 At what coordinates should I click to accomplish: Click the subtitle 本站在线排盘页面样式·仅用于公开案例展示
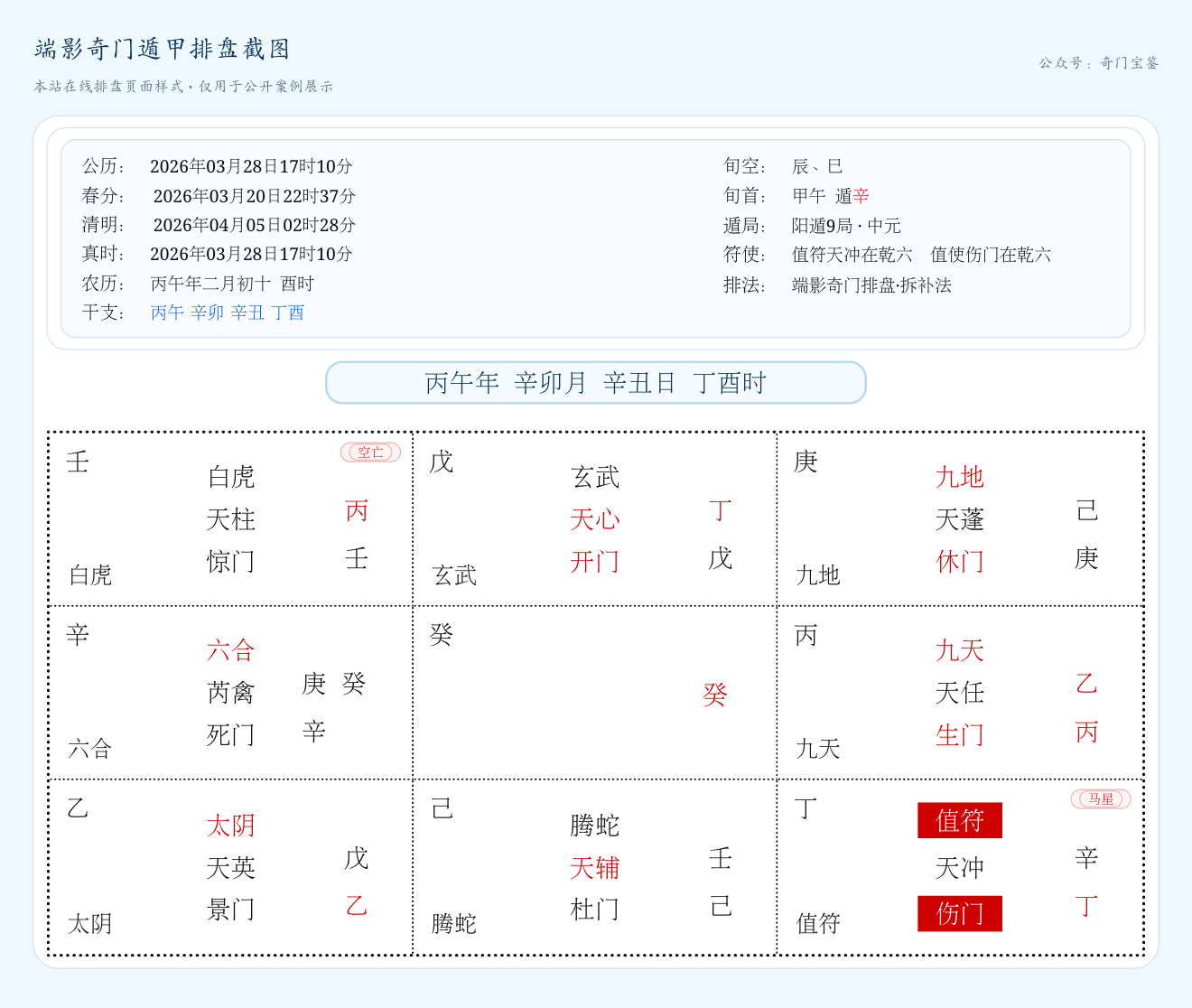tap(184, 87)
